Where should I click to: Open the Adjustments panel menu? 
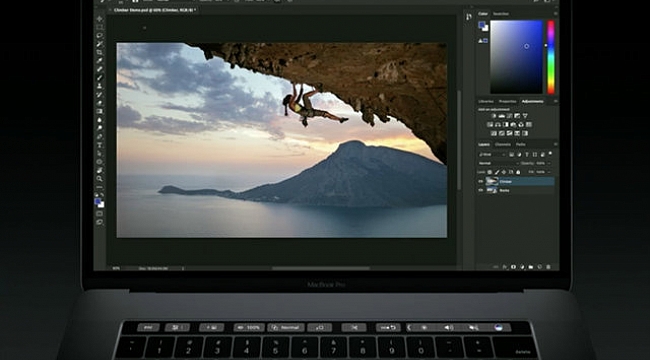click(x=555, y=101)
